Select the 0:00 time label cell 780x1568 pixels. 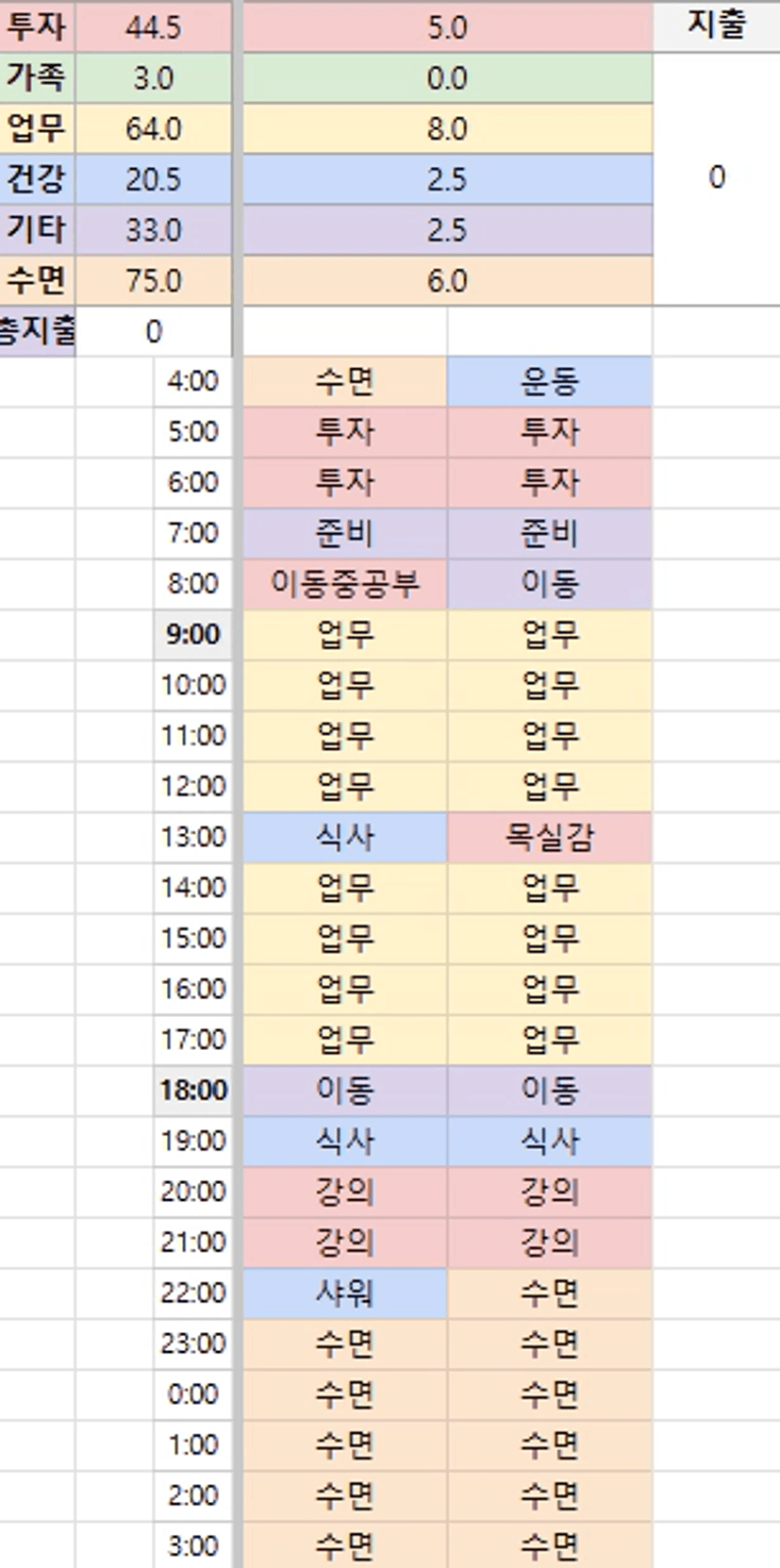(192, 1394)
